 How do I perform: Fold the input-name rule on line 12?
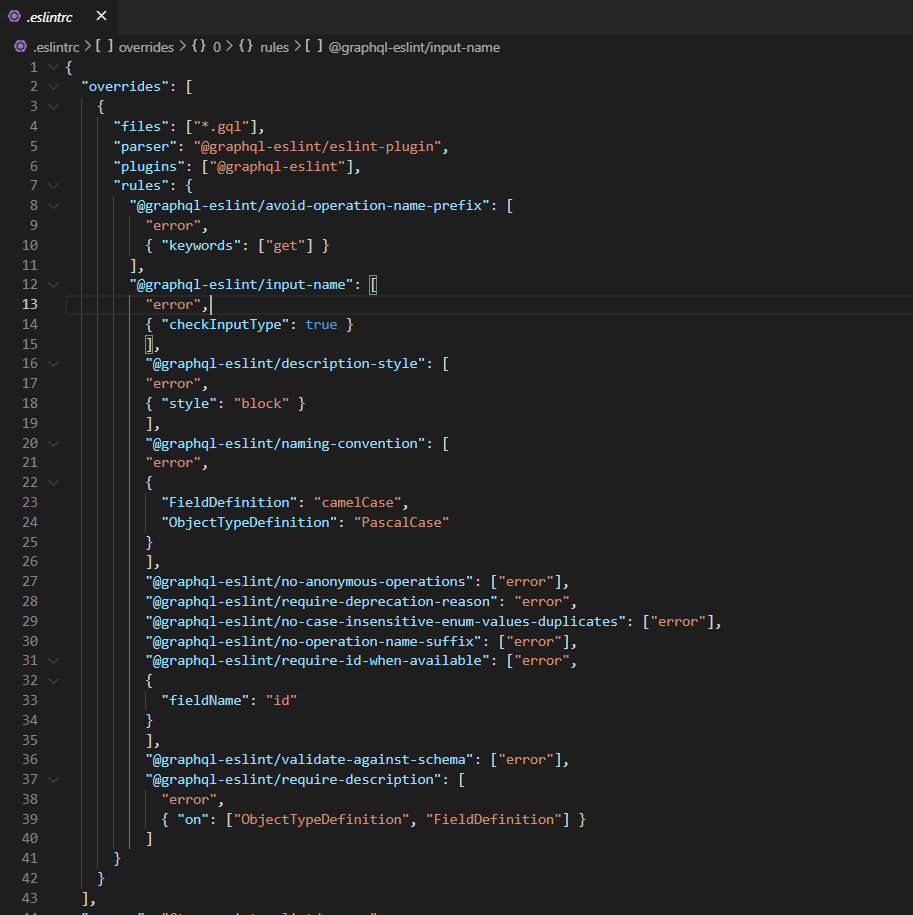pyautogui.click(x=53, y=285)
